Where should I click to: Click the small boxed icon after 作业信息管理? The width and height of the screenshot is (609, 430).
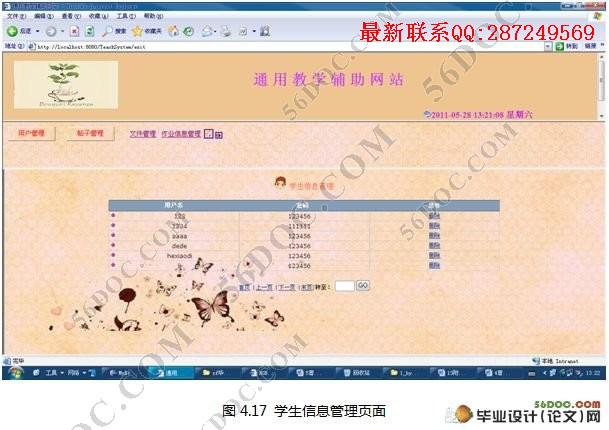(x=209, y=134)
